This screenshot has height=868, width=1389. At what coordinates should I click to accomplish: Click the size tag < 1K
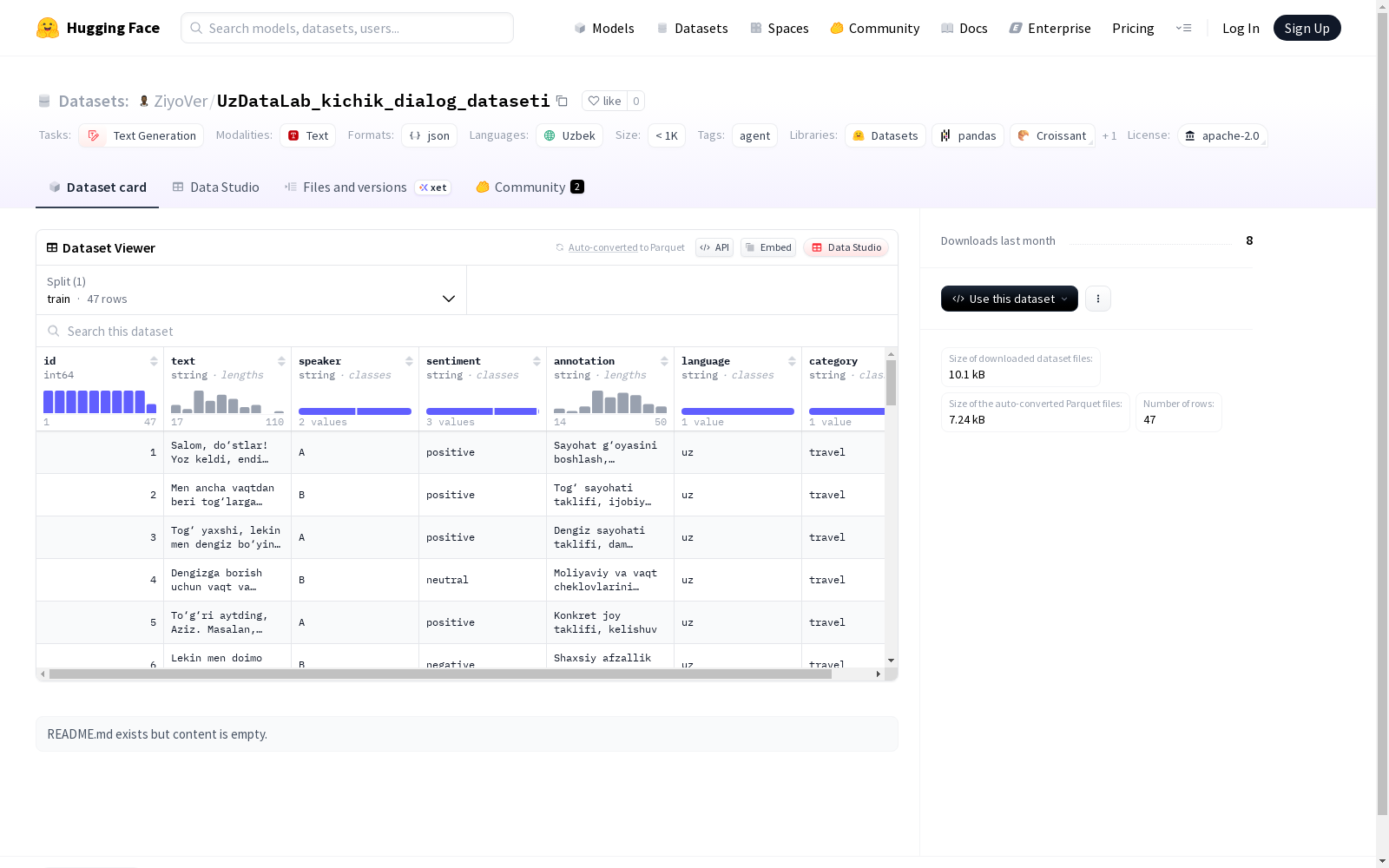pos(667,135)
